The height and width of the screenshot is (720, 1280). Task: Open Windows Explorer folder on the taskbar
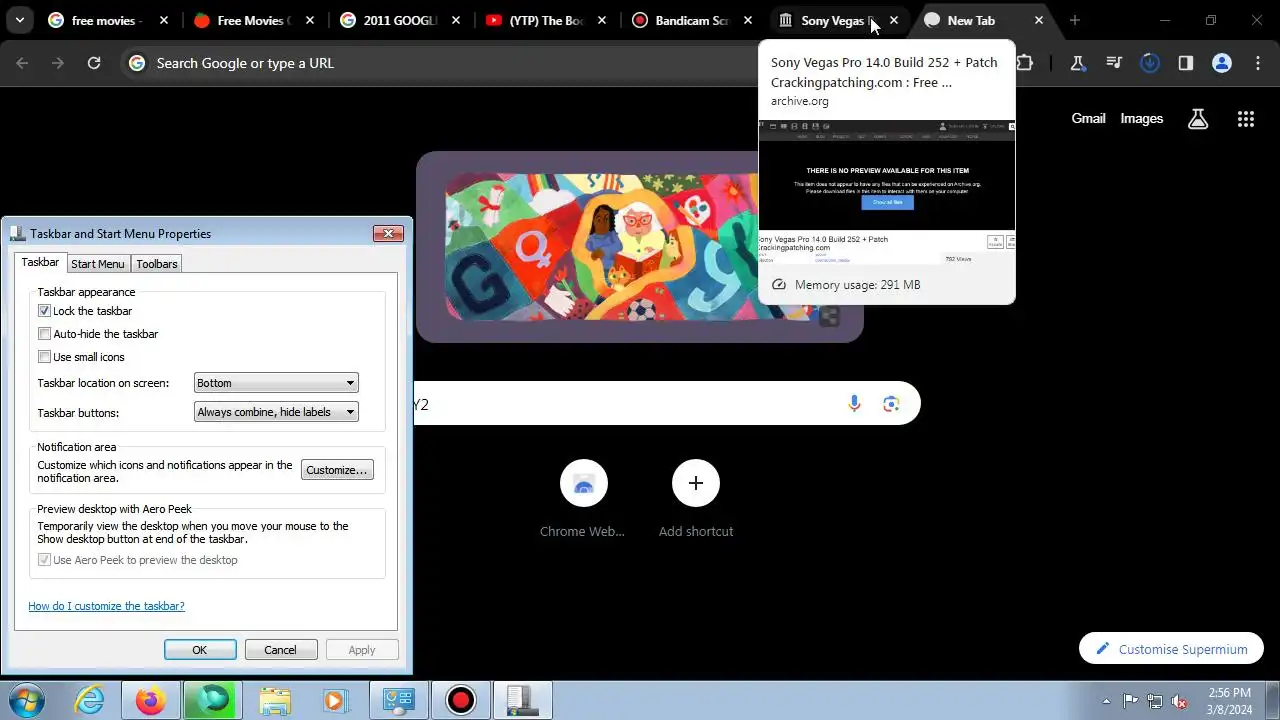(x=275, y=700)
